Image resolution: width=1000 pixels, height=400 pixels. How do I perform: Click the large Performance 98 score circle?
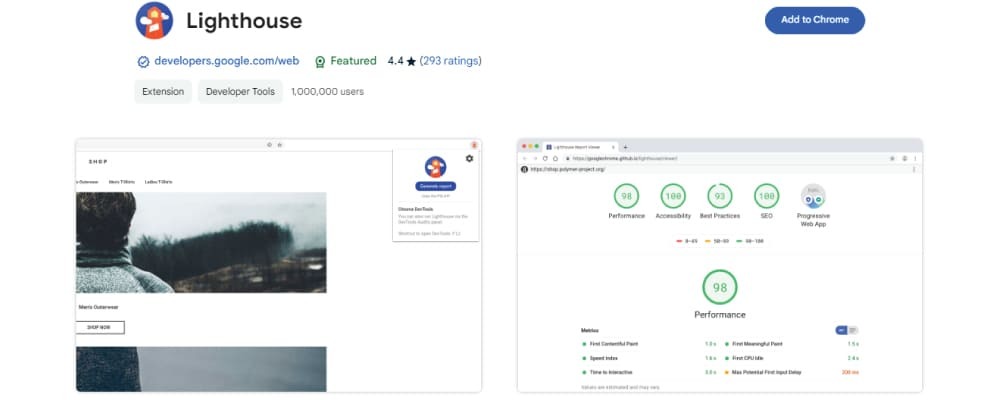(x=720, y=288)
